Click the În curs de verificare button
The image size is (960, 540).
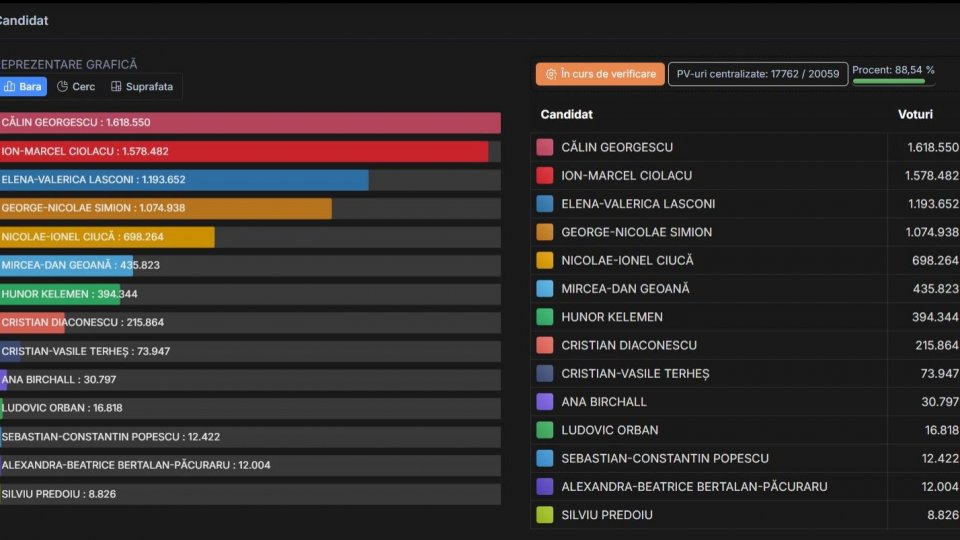tap(600, 74)
